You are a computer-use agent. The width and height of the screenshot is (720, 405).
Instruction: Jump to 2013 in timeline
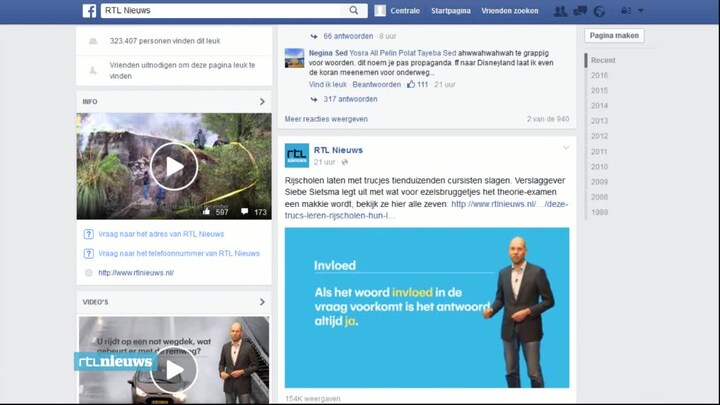click(599, 121)
